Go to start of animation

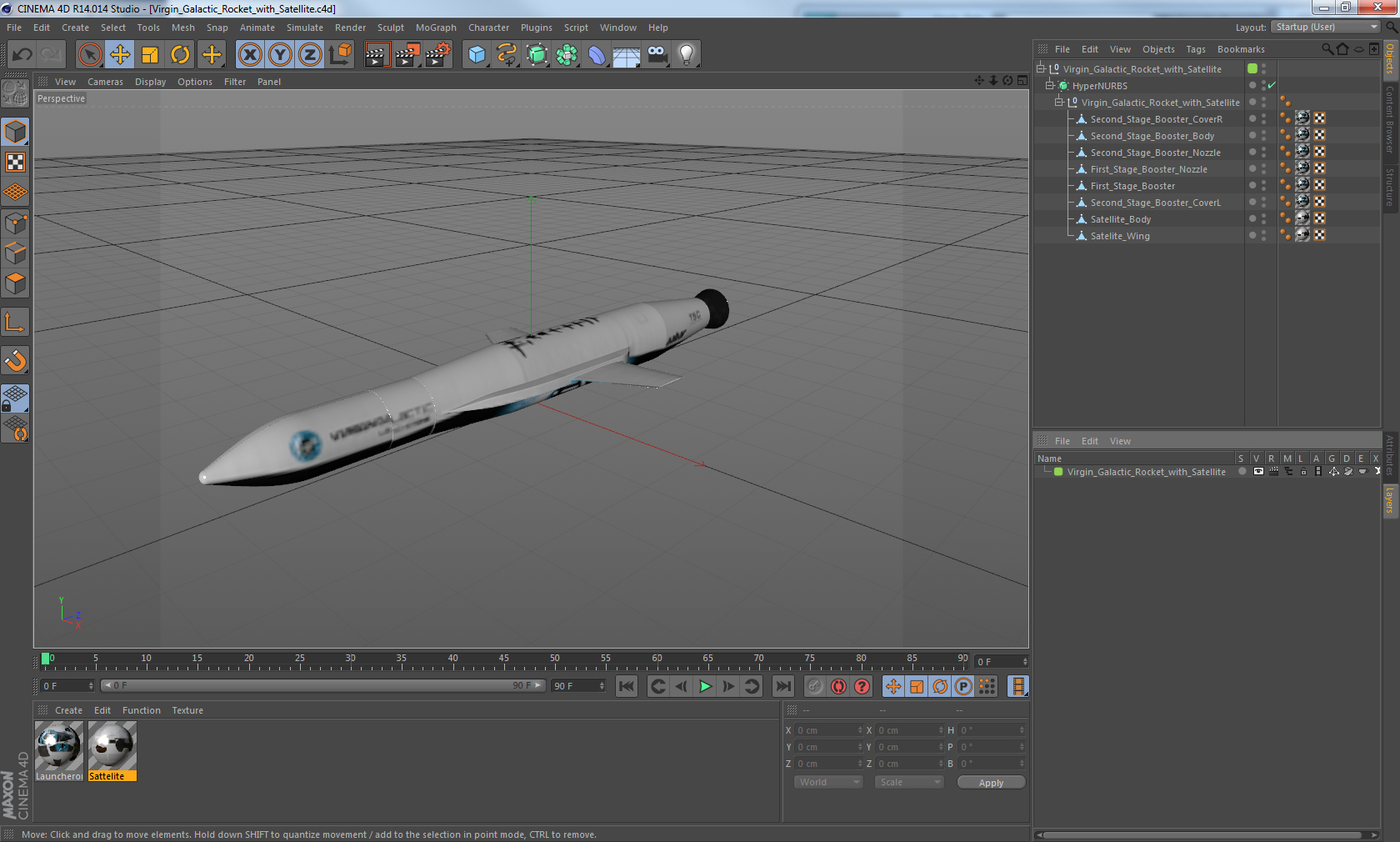[627, 686]
